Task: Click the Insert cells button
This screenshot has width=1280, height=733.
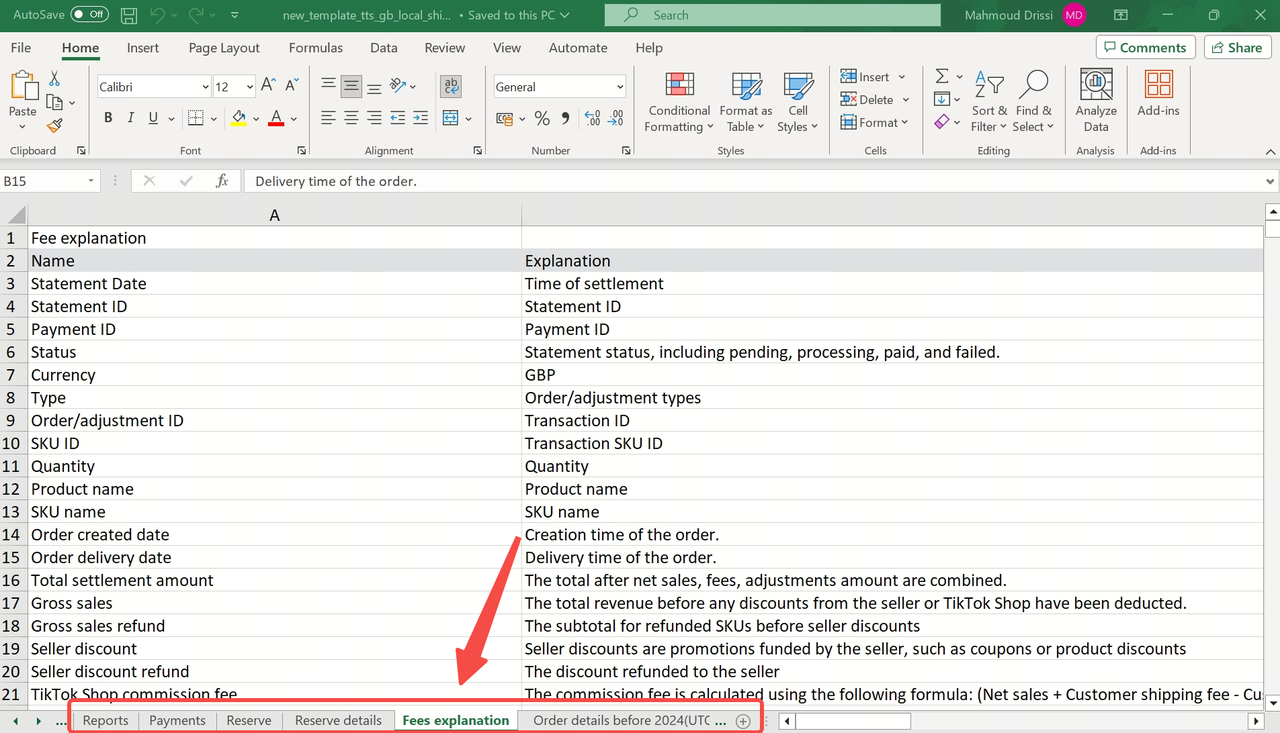Action: (x=872, y=77)
